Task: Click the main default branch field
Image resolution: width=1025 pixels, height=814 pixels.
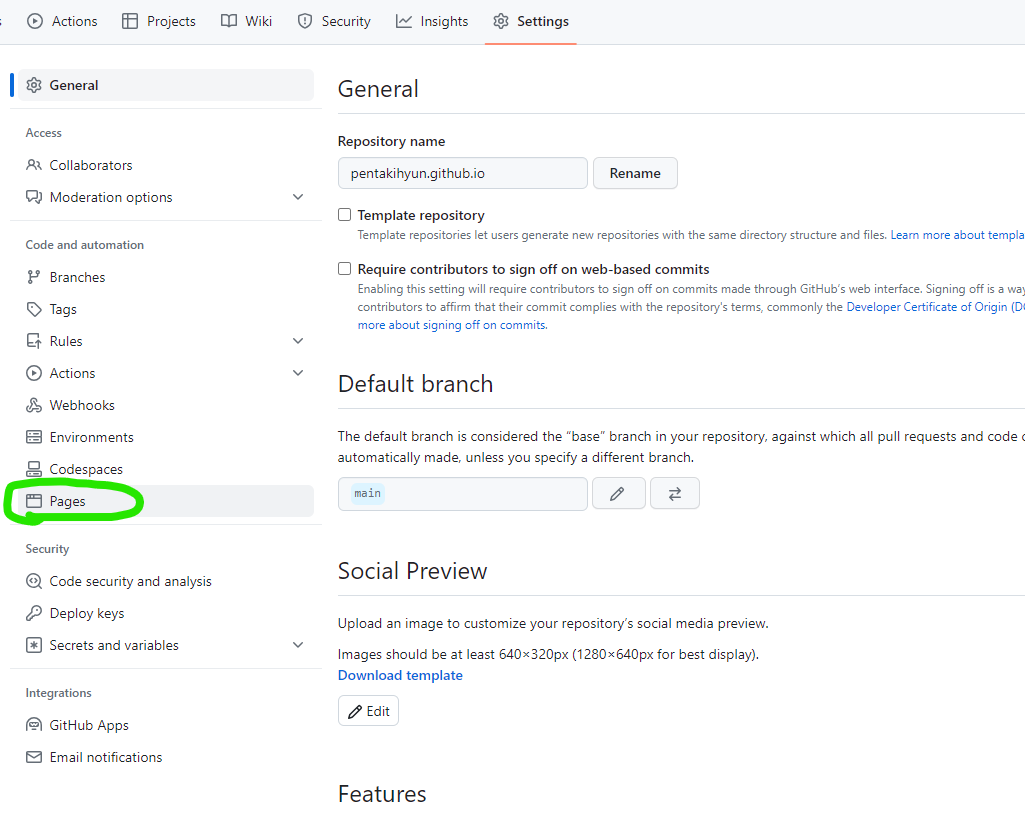Action: 463,494
